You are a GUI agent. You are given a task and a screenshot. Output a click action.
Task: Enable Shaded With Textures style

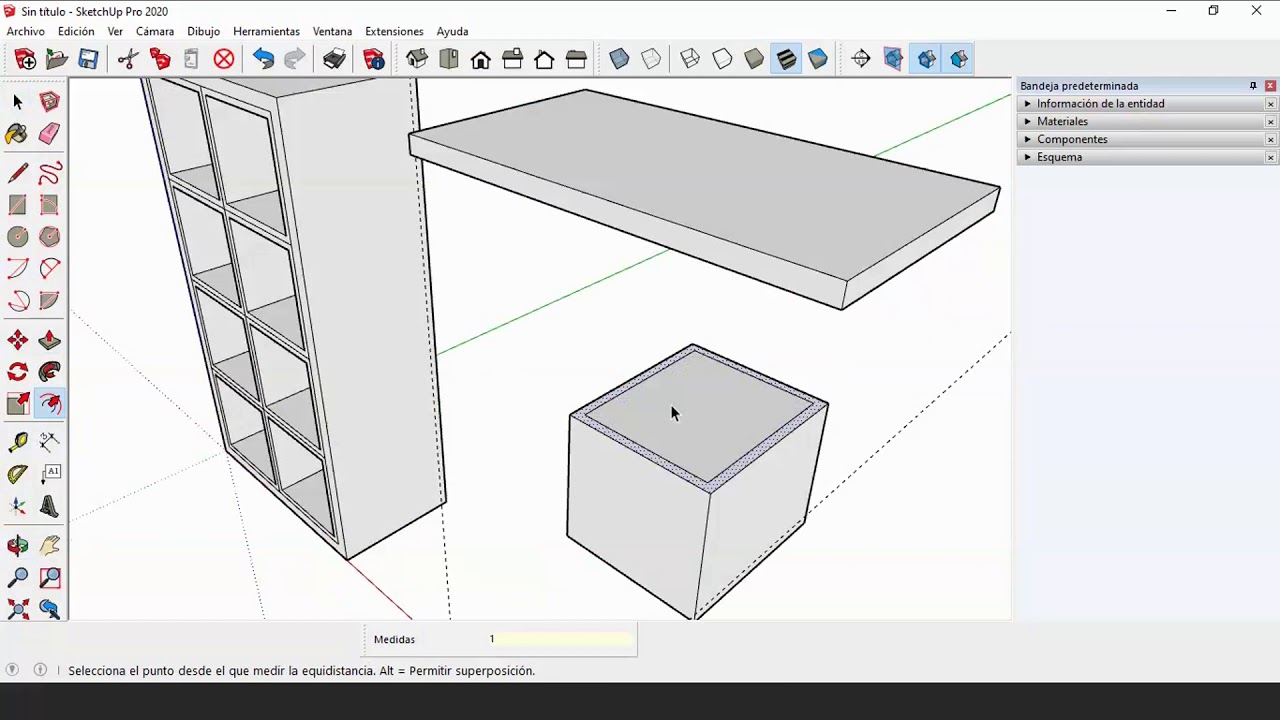786,60
